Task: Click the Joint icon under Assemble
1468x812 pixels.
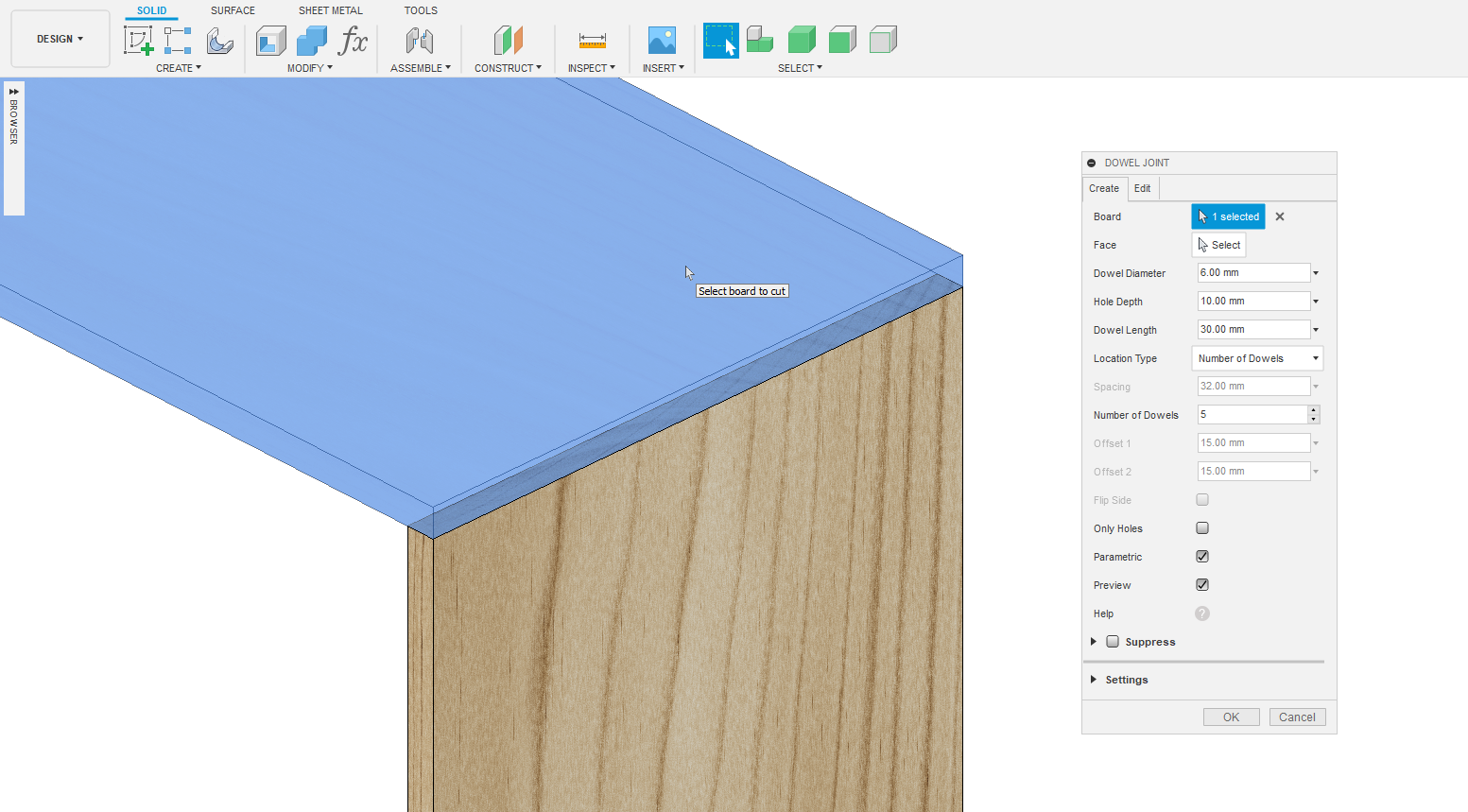Action: (420, 41)
